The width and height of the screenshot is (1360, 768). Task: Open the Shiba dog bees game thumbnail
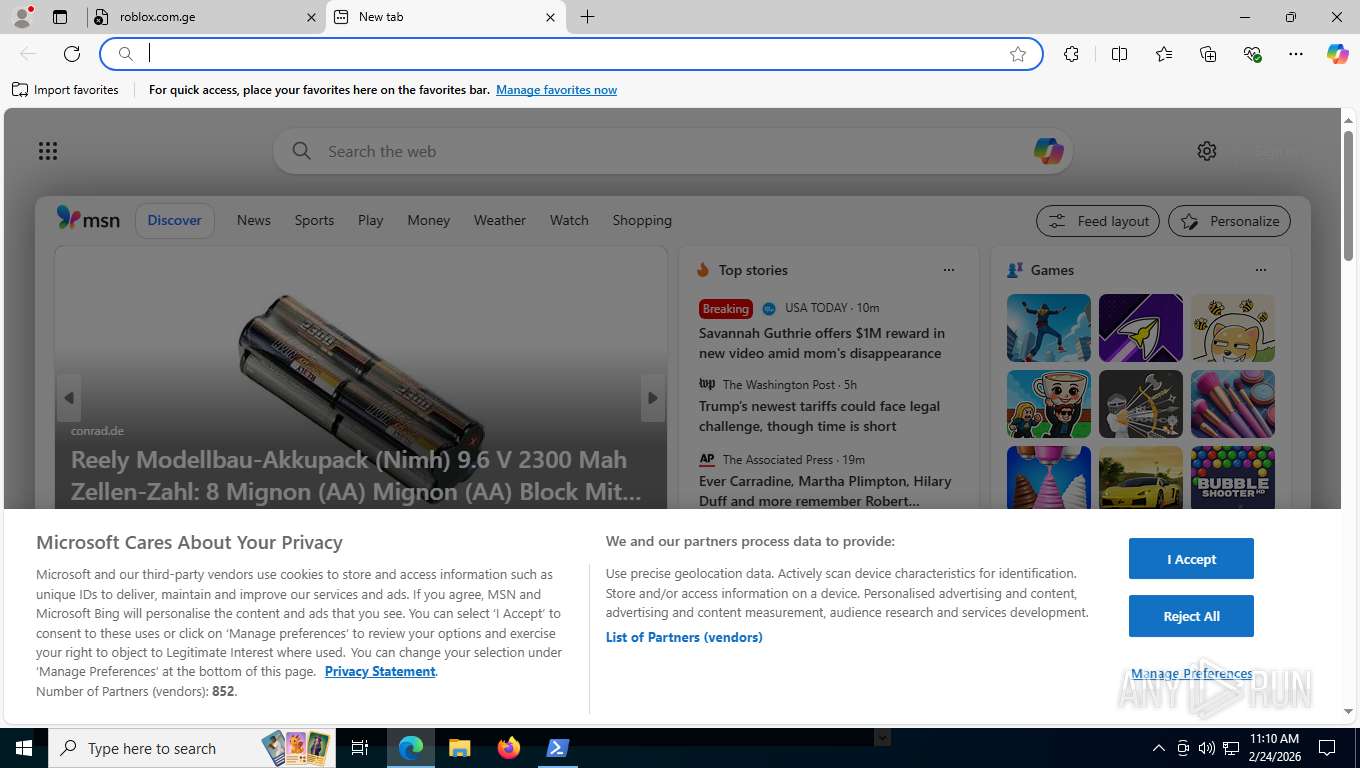pos(1233,328)
